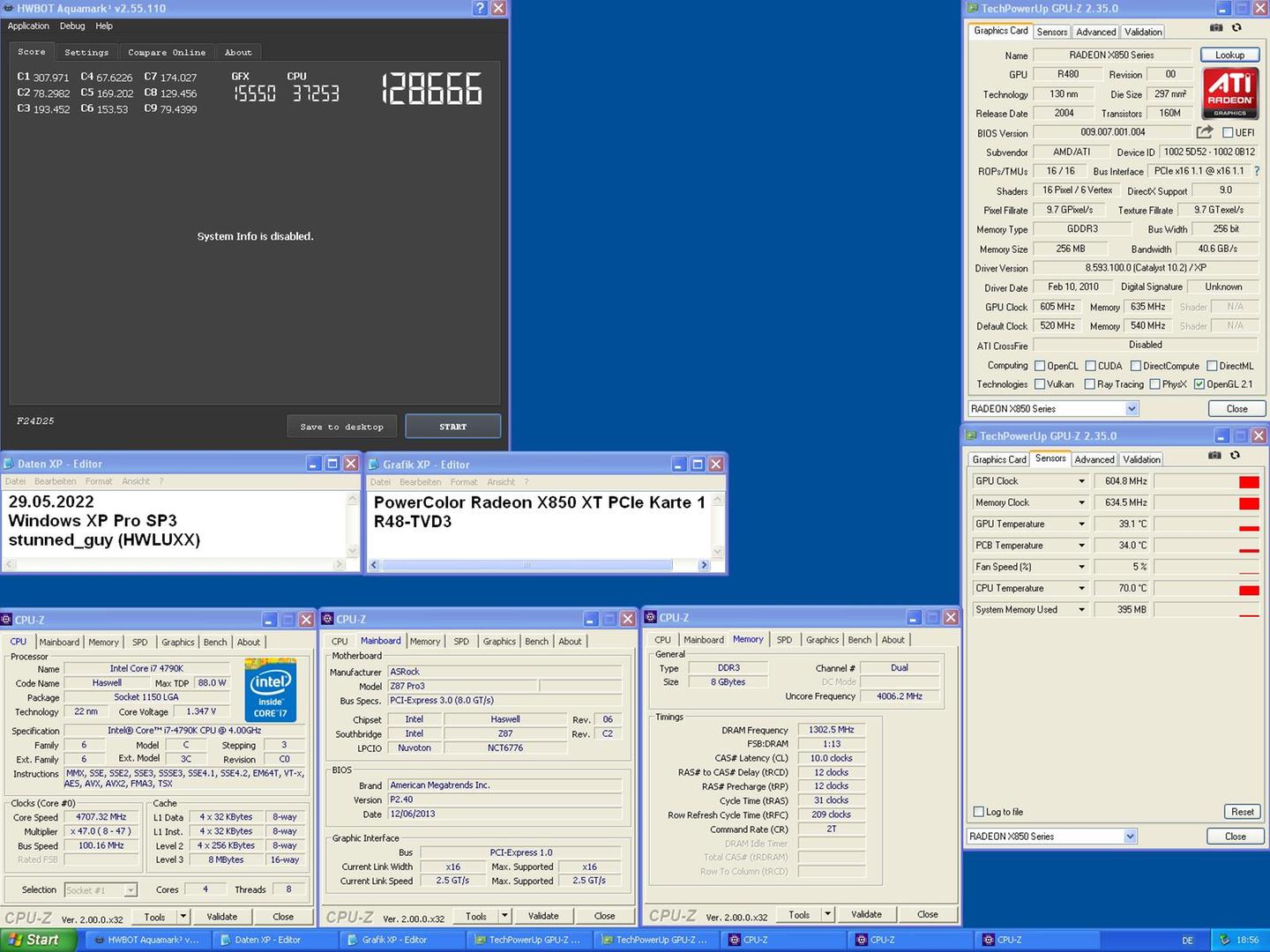
Task: Open HWBOT Aquamark from the taskbar
Action: [146, 940]
